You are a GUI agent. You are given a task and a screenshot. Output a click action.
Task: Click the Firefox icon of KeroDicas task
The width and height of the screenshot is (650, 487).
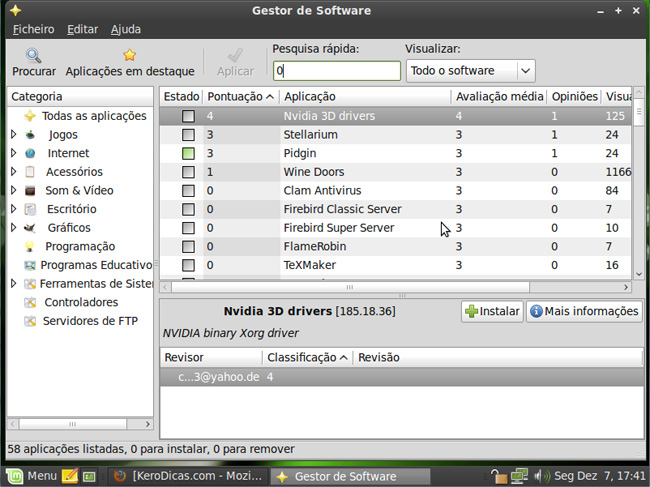coord(119,476)
